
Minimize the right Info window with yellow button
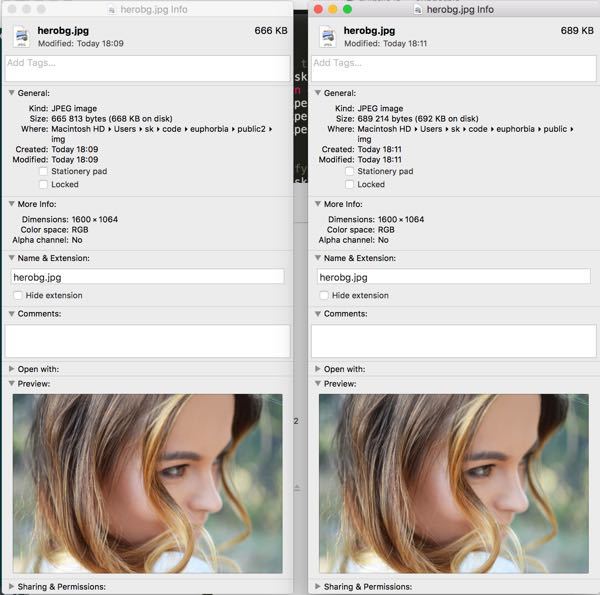333,9
